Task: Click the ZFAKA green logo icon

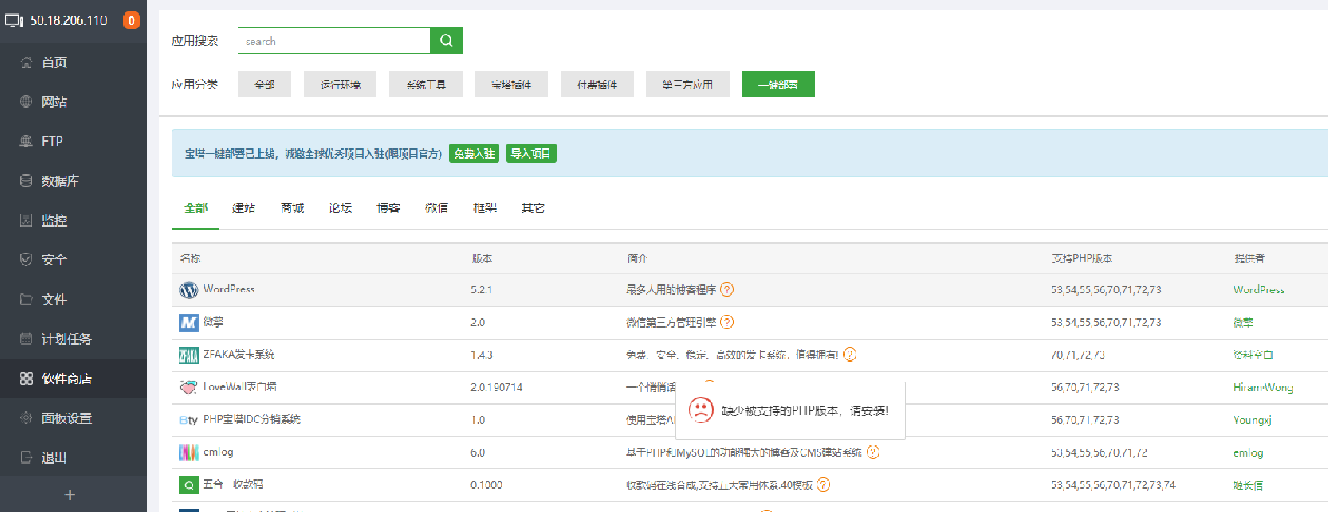Action: (x=189, y=355)
